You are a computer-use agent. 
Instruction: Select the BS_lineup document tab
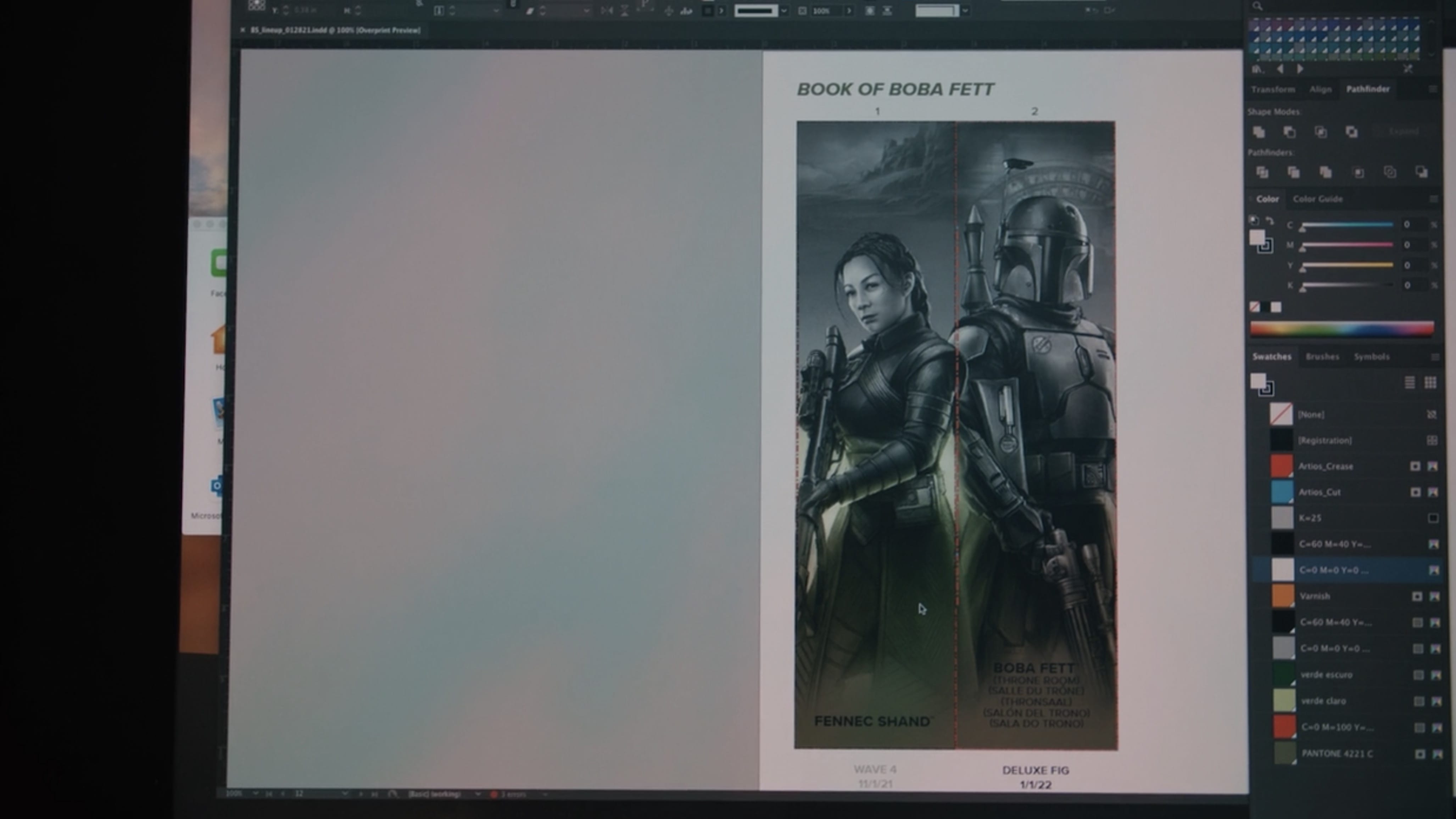[335, 30]
